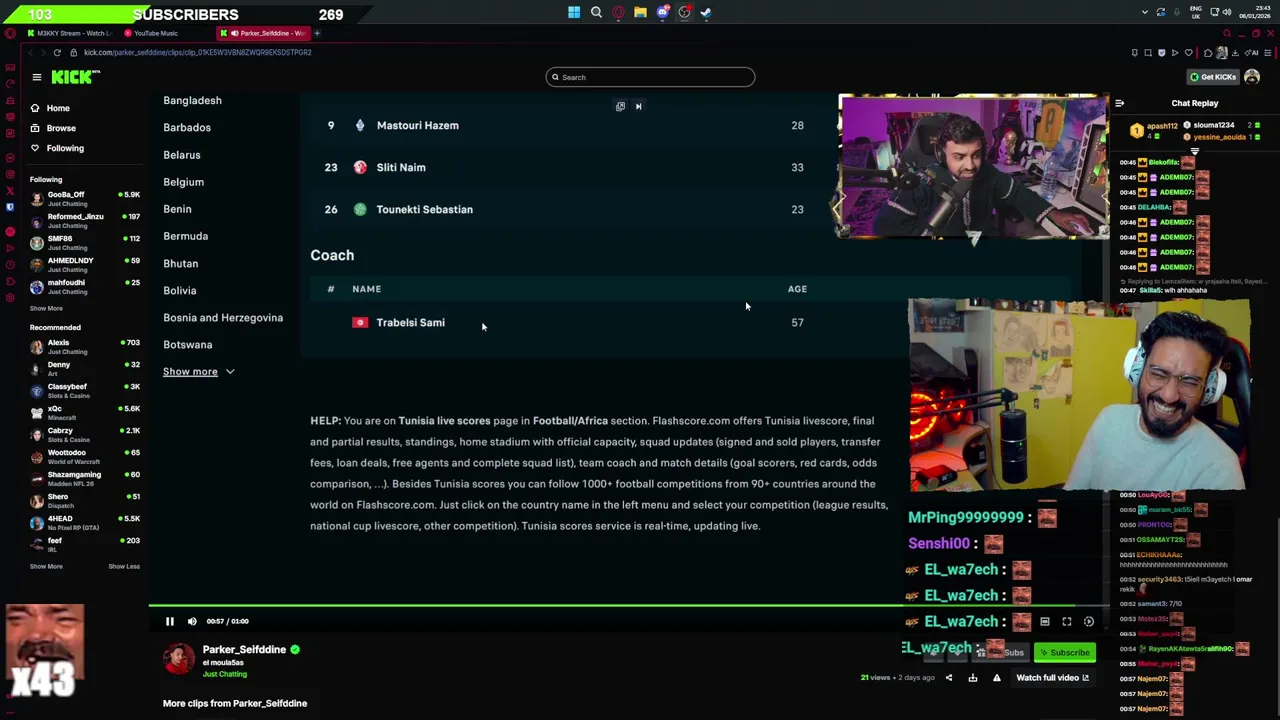Open system volume control in tray

(x=1229, y=12)
